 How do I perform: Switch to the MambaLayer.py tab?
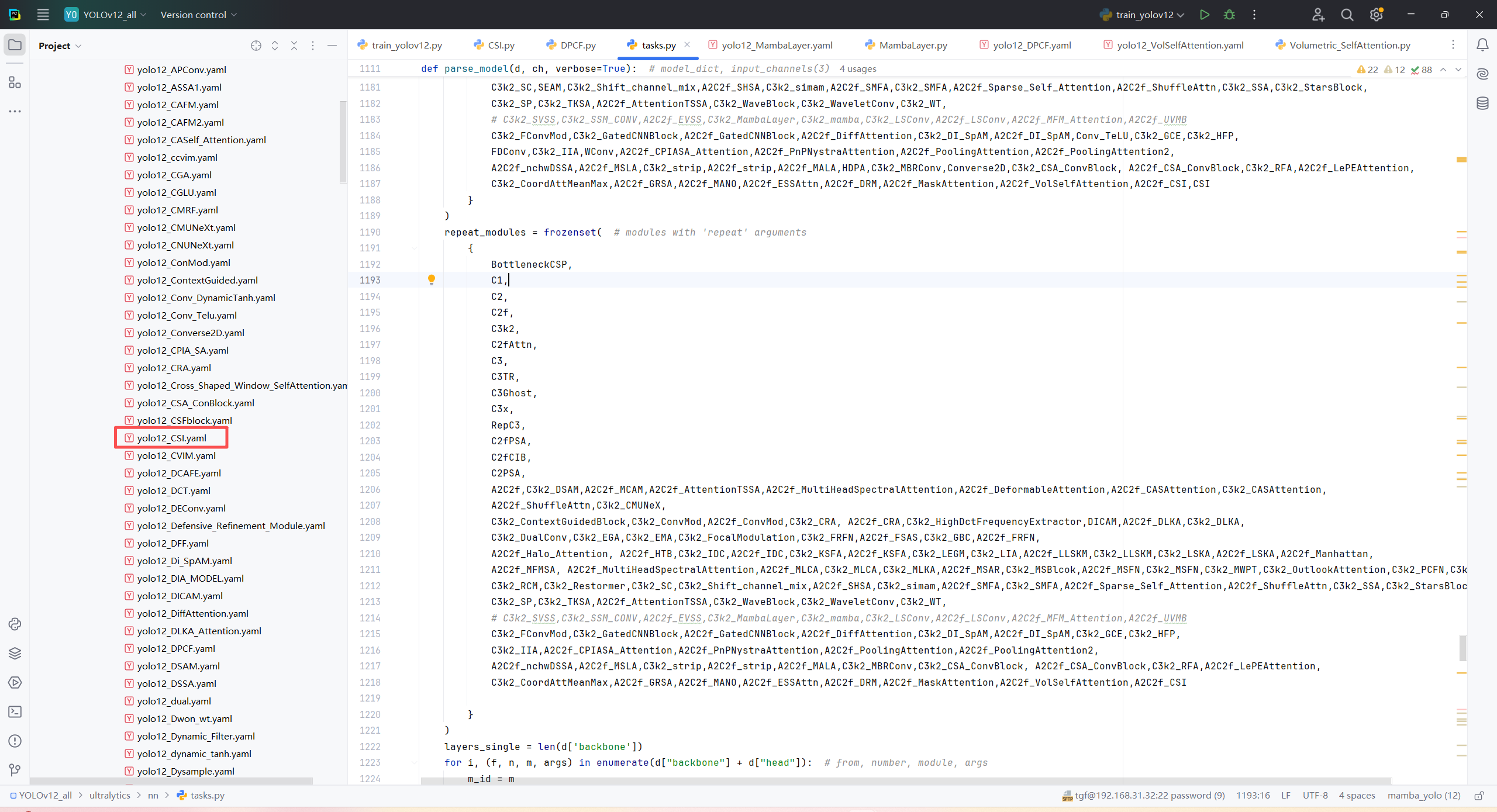point(912,45)
